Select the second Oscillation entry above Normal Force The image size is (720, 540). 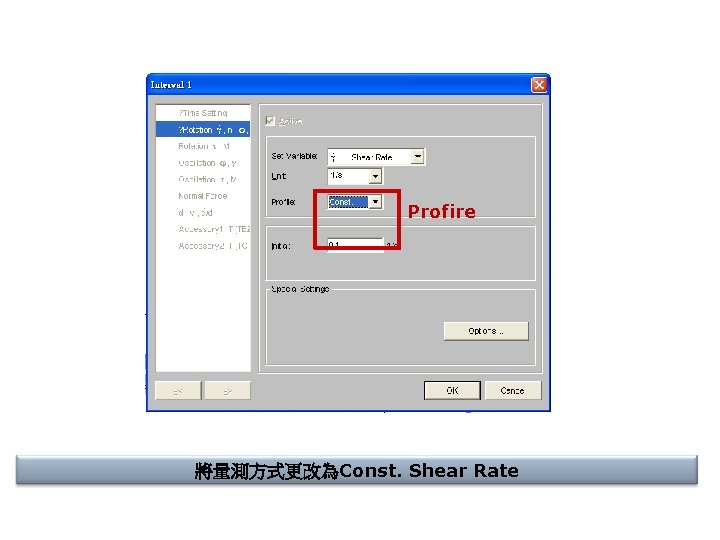(x=203, y=180)
